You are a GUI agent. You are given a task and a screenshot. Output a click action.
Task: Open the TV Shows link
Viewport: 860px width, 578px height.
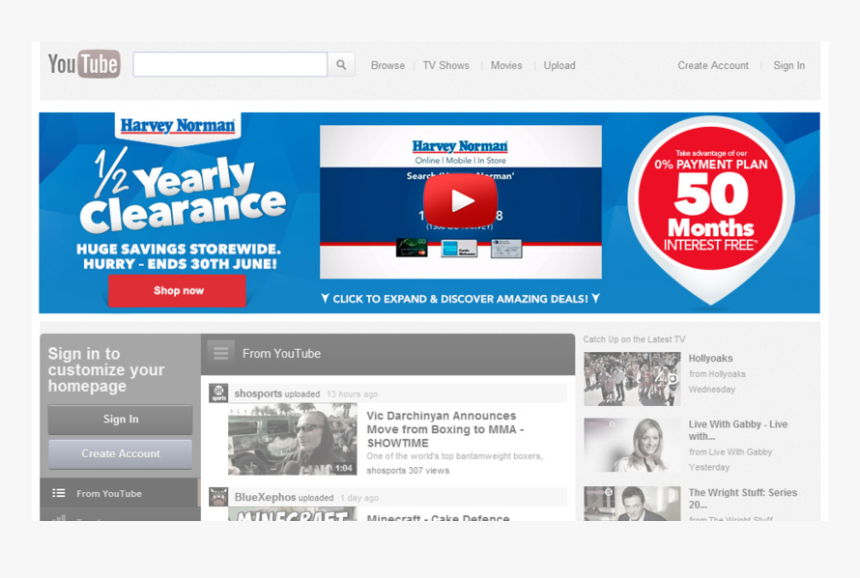[446, 65]
